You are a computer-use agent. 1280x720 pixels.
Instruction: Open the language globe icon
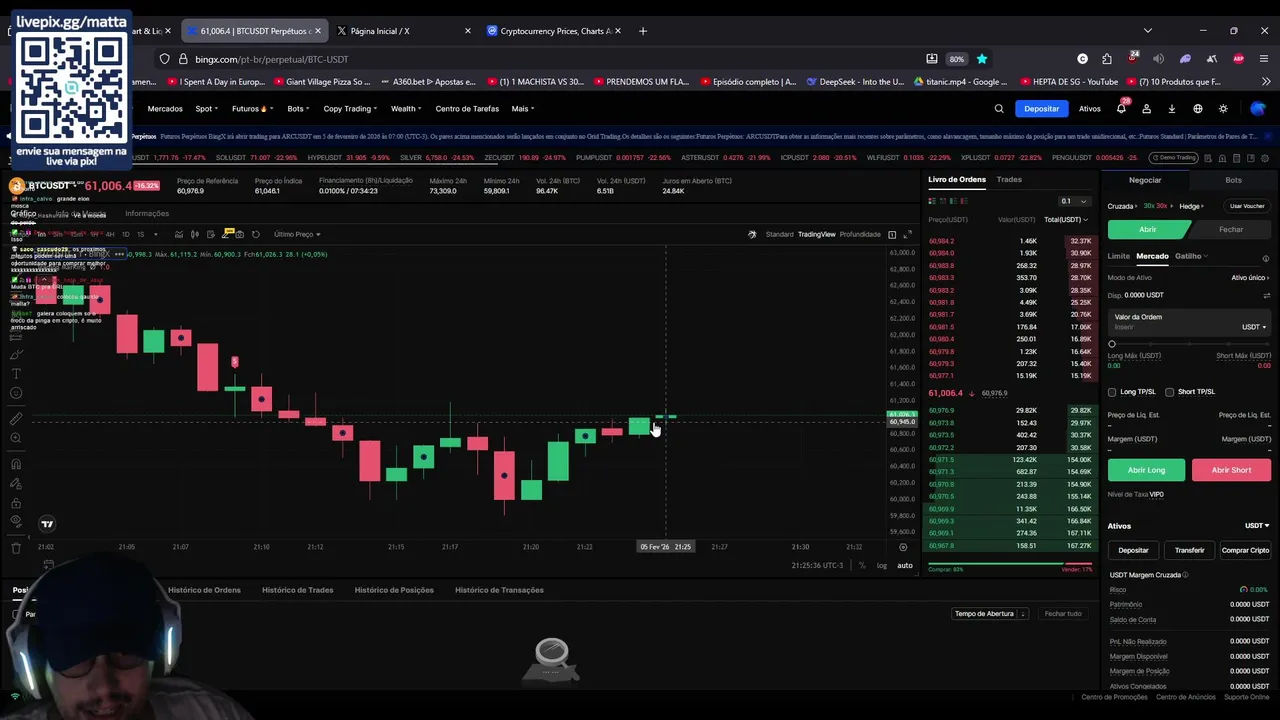pyautogui.click(x=1198, y=109)
